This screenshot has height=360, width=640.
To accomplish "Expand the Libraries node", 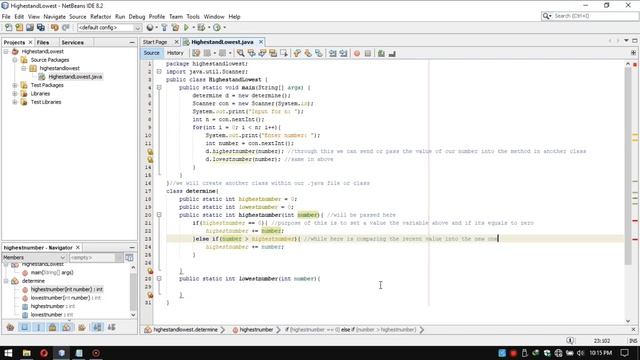I will (15, 93).
